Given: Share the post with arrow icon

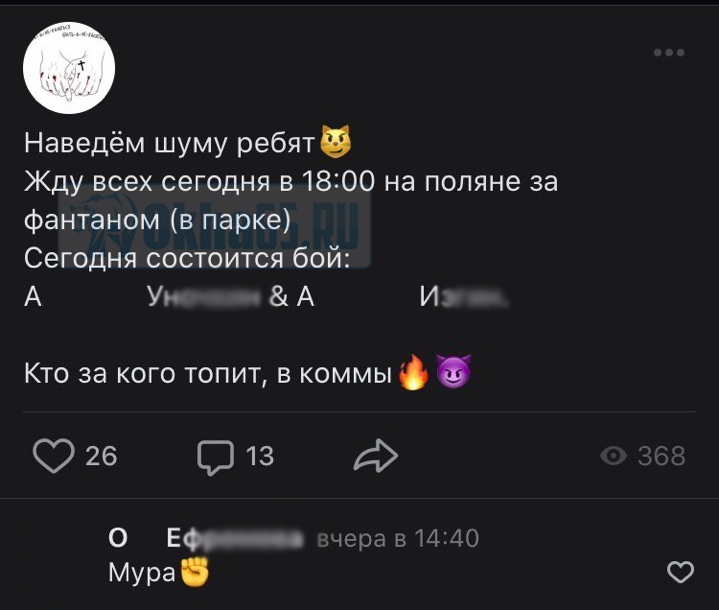Looking at the screenshot, I should (376, 455).
